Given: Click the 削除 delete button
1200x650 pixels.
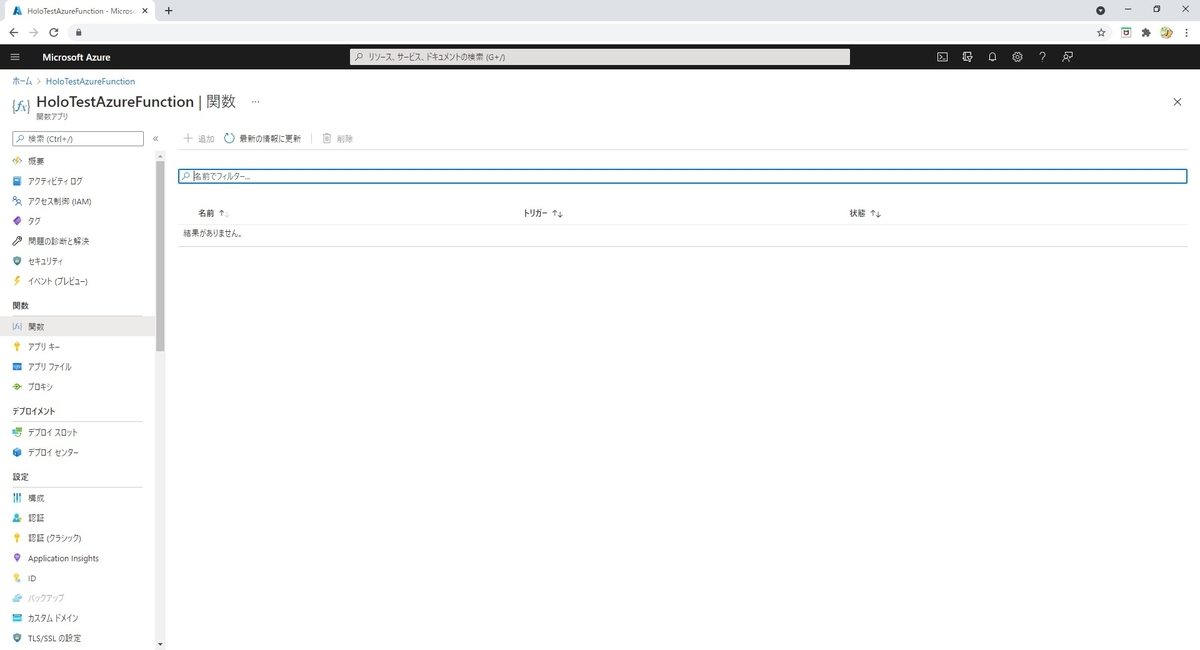Looking at the screenshot, I should 337,139.
